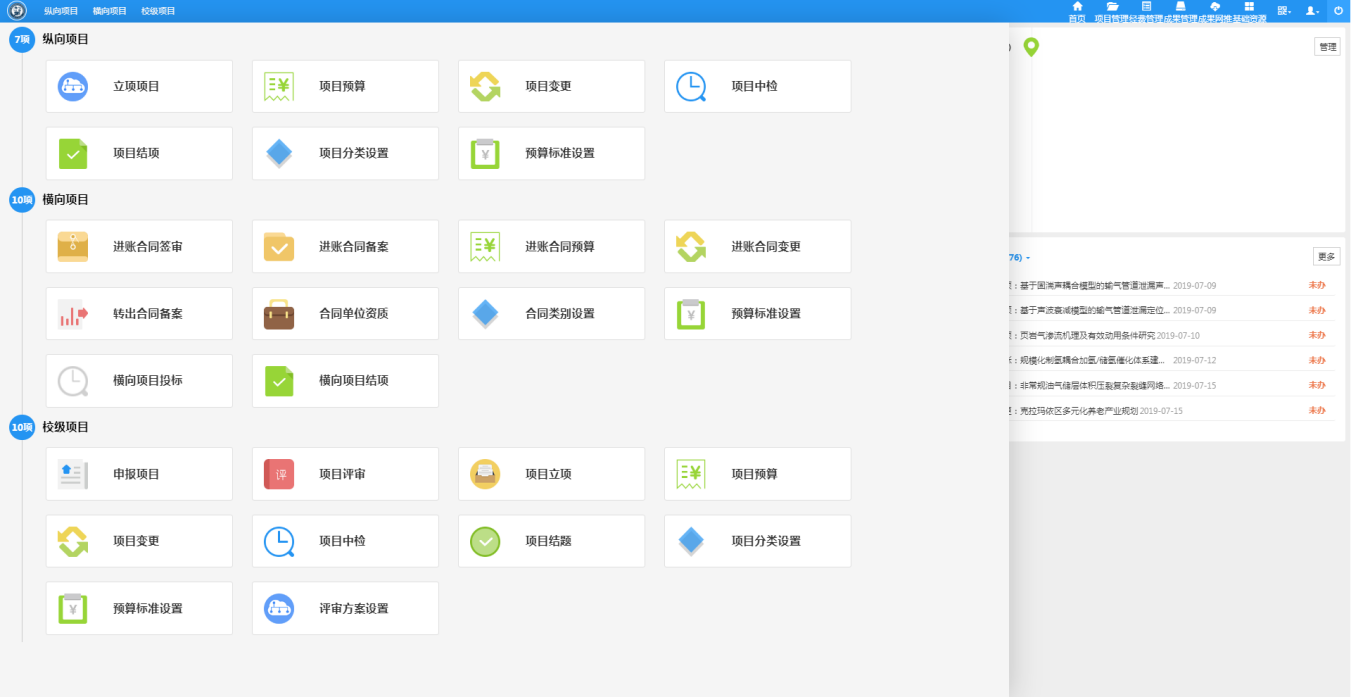Viewport: 1351px width, 697px height.
Task: Select the 项目评审 red book icon
Action: point(279,474)
